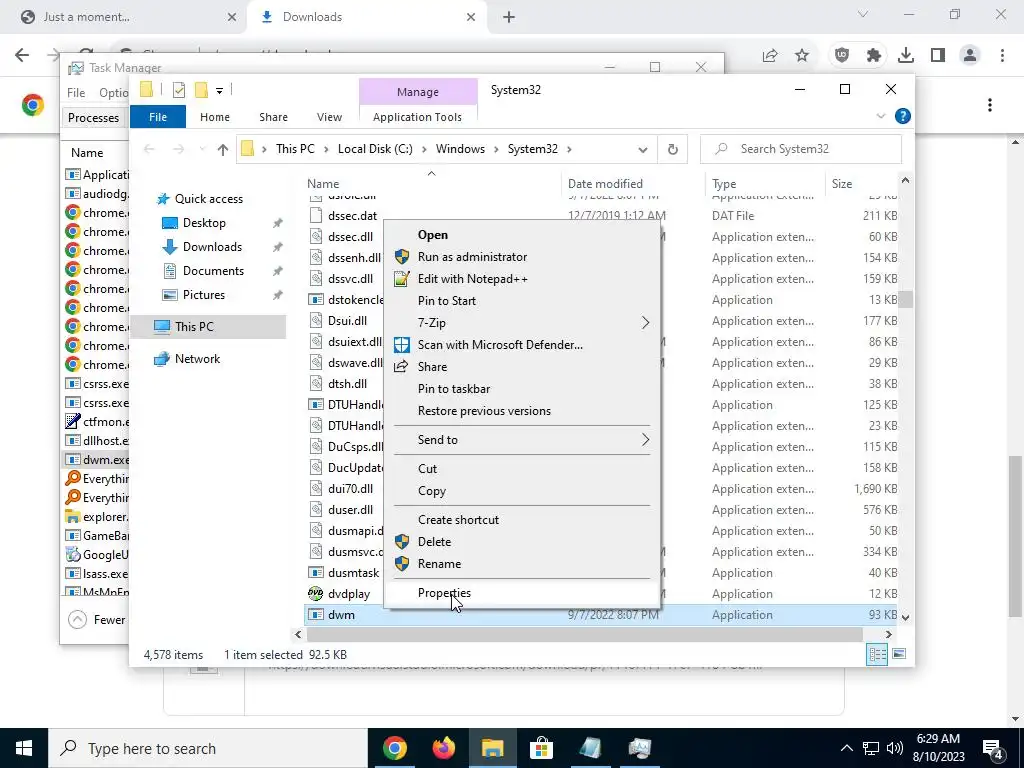Image resolution: width=1024 pixels, height=768 pixels.
Task: Open the quick access toolbar customize dropdown
Action: [x=219, y=91]
